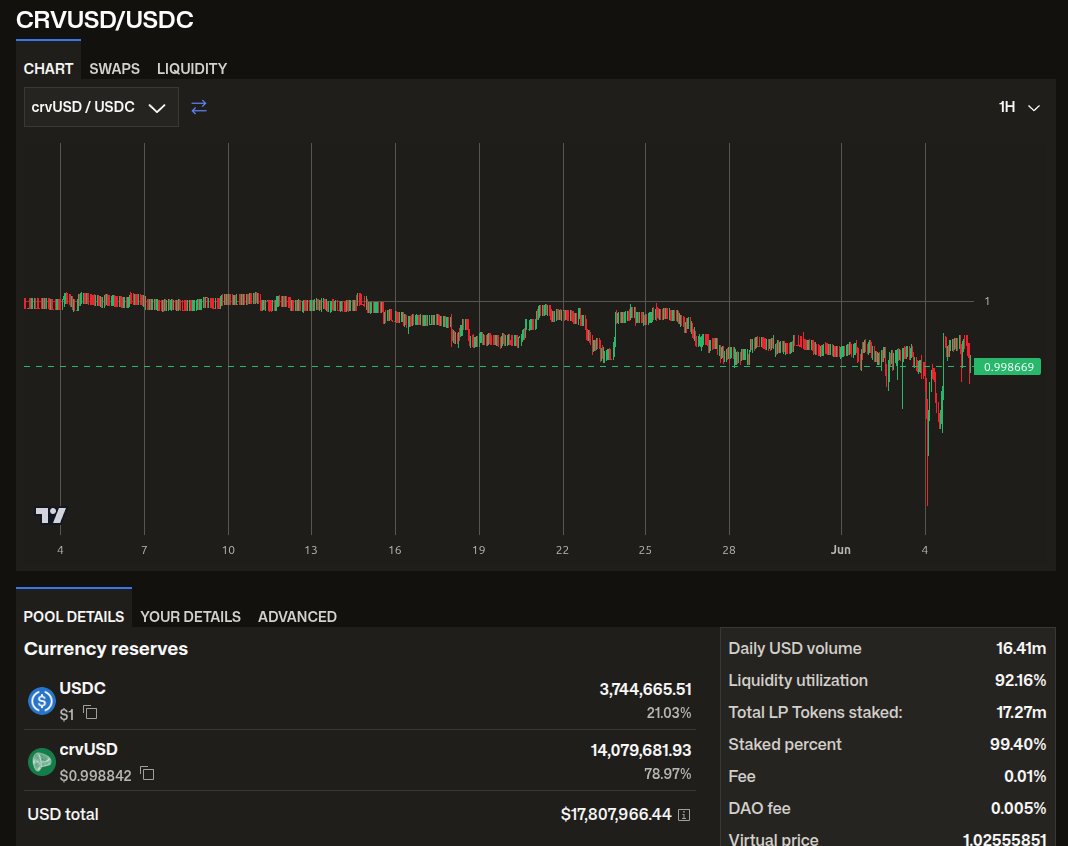Select the Currency reserves heading
1068x846 pixels.
[x=106, y=648]
